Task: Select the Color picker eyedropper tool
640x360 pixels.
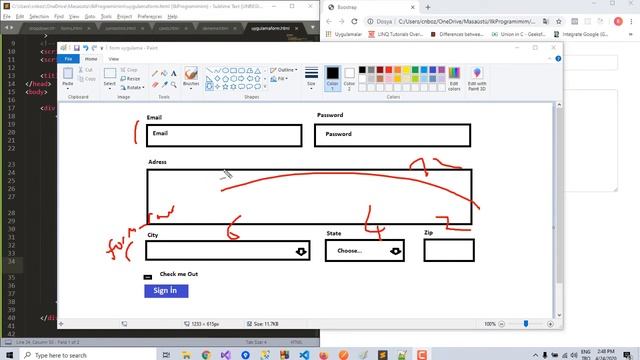Action: [x=164, y=84]
